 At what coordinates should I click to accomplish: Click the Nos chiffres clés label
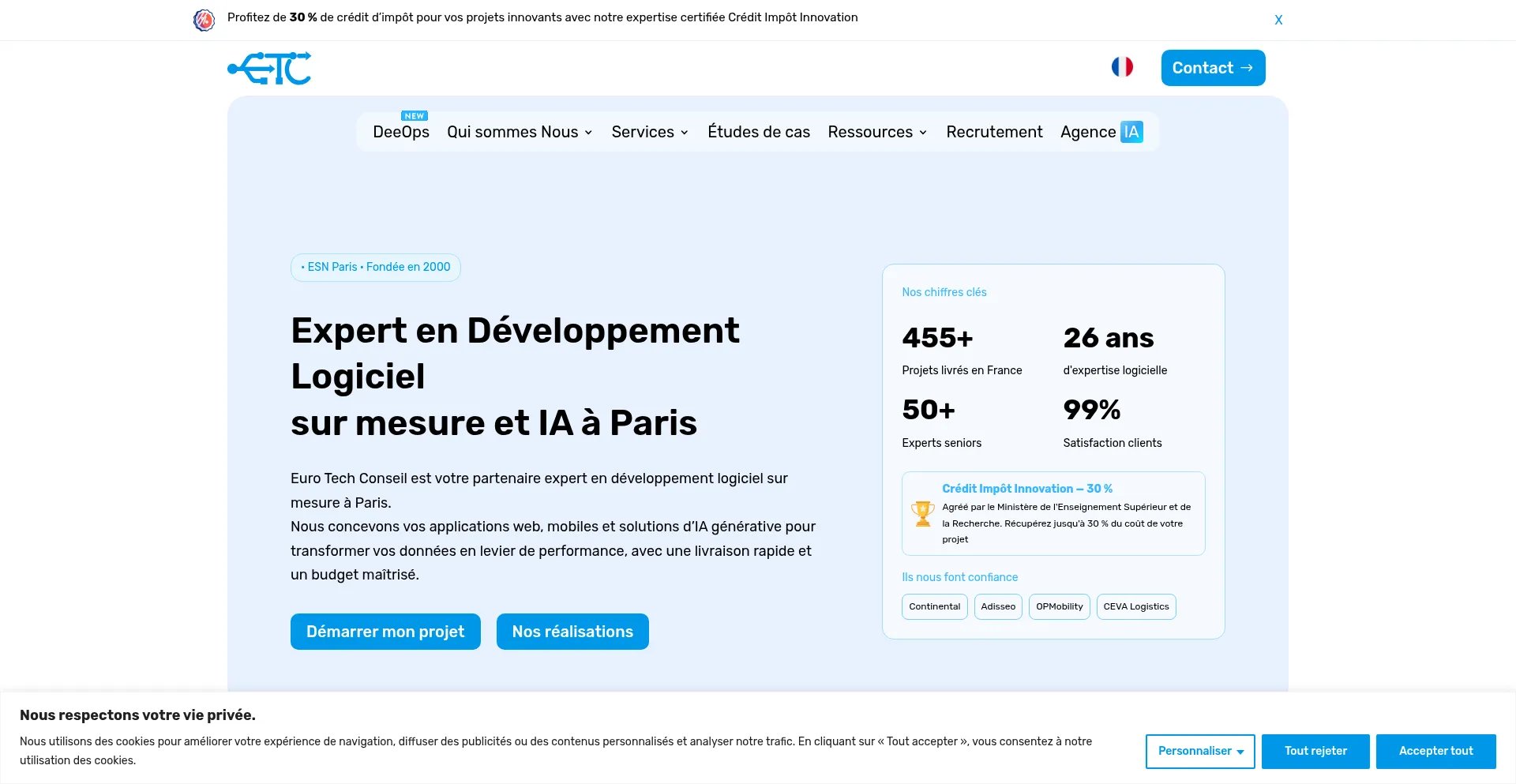coord(944,292)
